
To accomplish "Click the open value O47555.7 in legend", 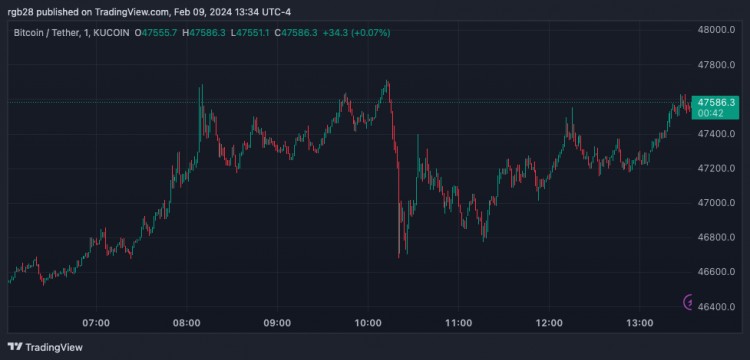I will pos(156,33).
